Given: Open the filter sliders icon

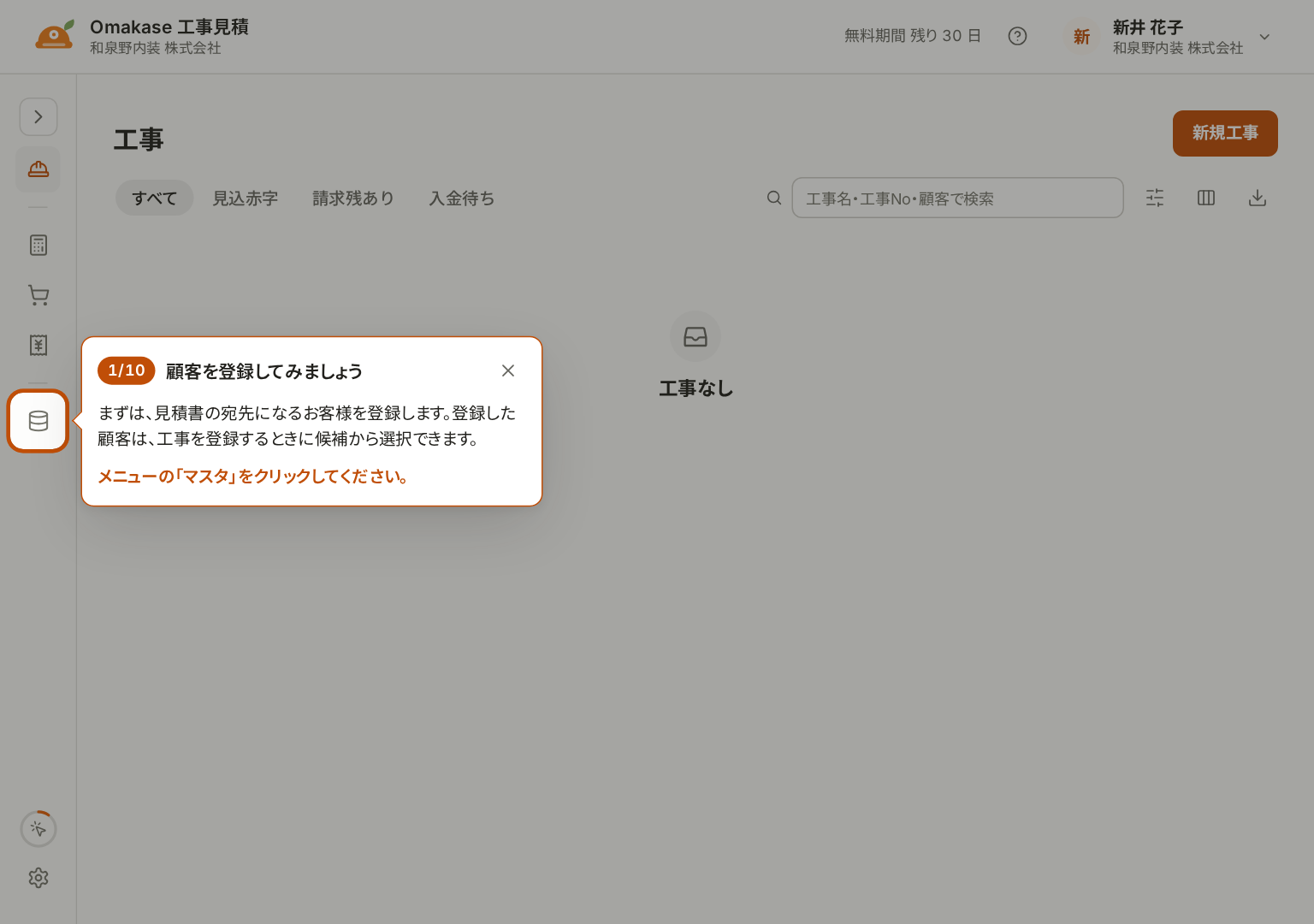Looking at the screenshot, I should point(1155,198).
